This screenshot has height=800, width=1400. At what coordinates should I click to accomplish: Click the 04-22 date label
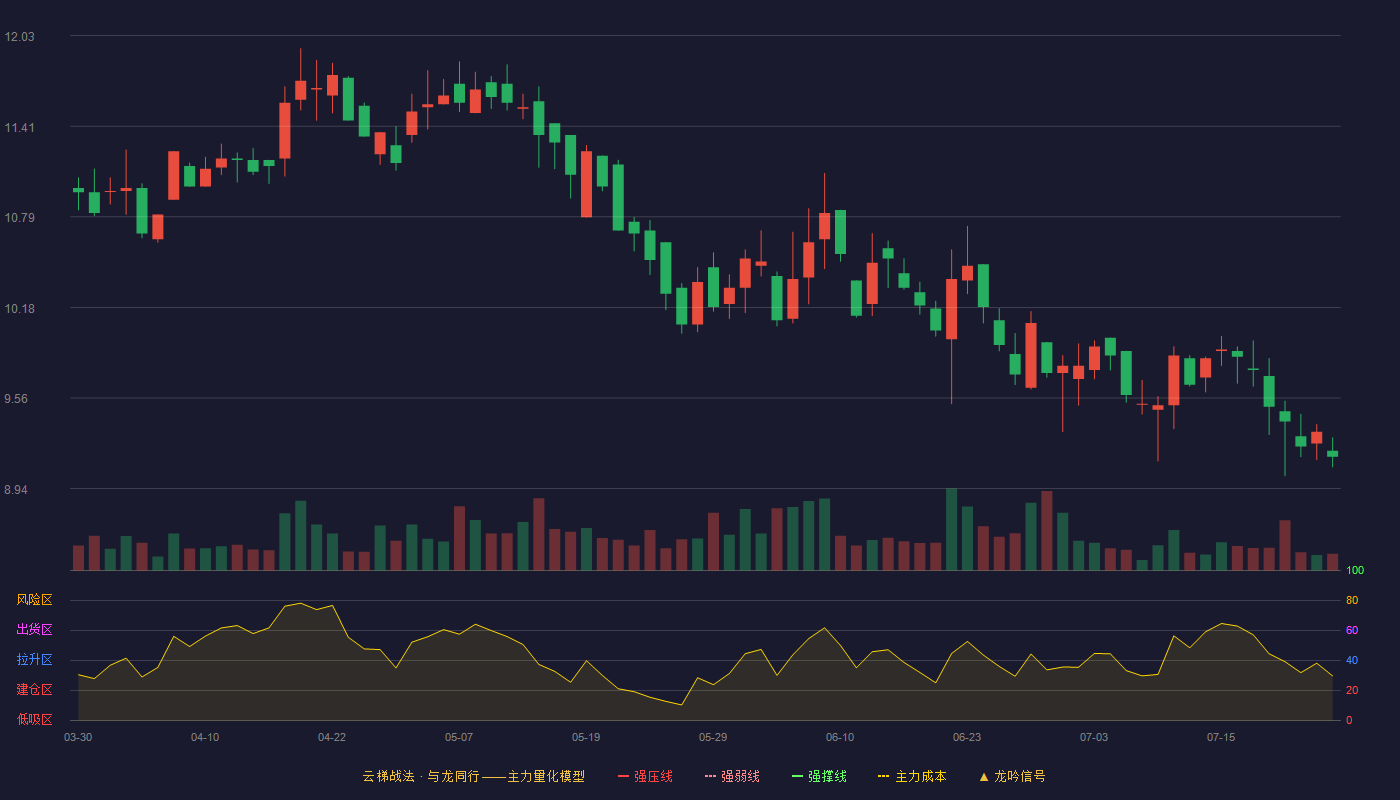coord(332,737)
